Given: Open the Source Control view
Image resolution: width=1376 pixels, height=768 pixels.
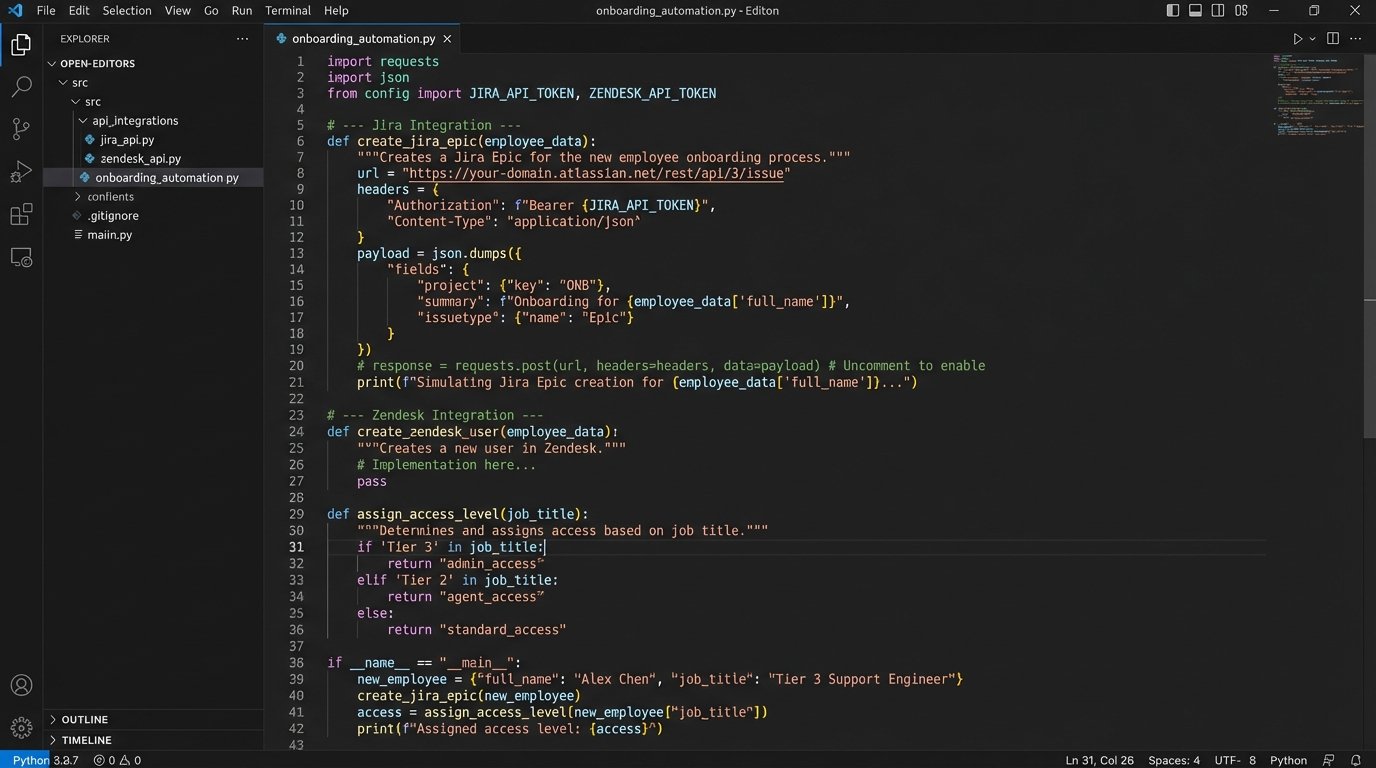Looking at the screenshot, I should click(x=21, y=129).
